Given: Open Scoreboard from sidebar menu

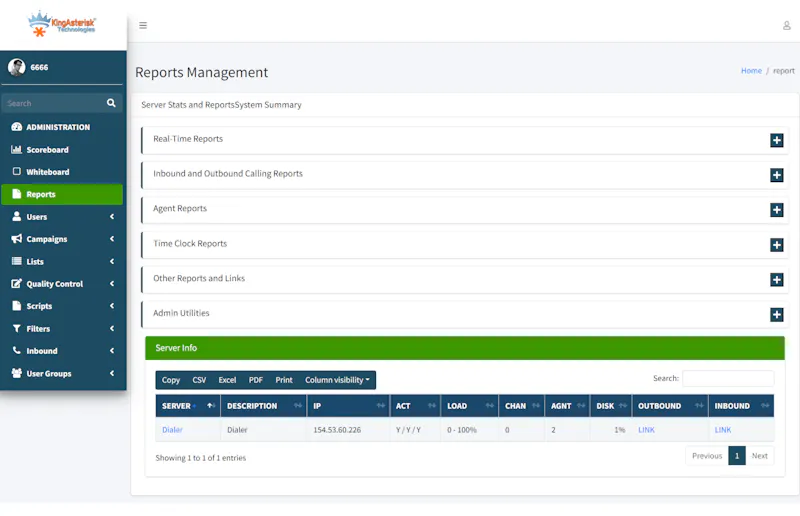Looking at the screenshot, I should 47,150.
